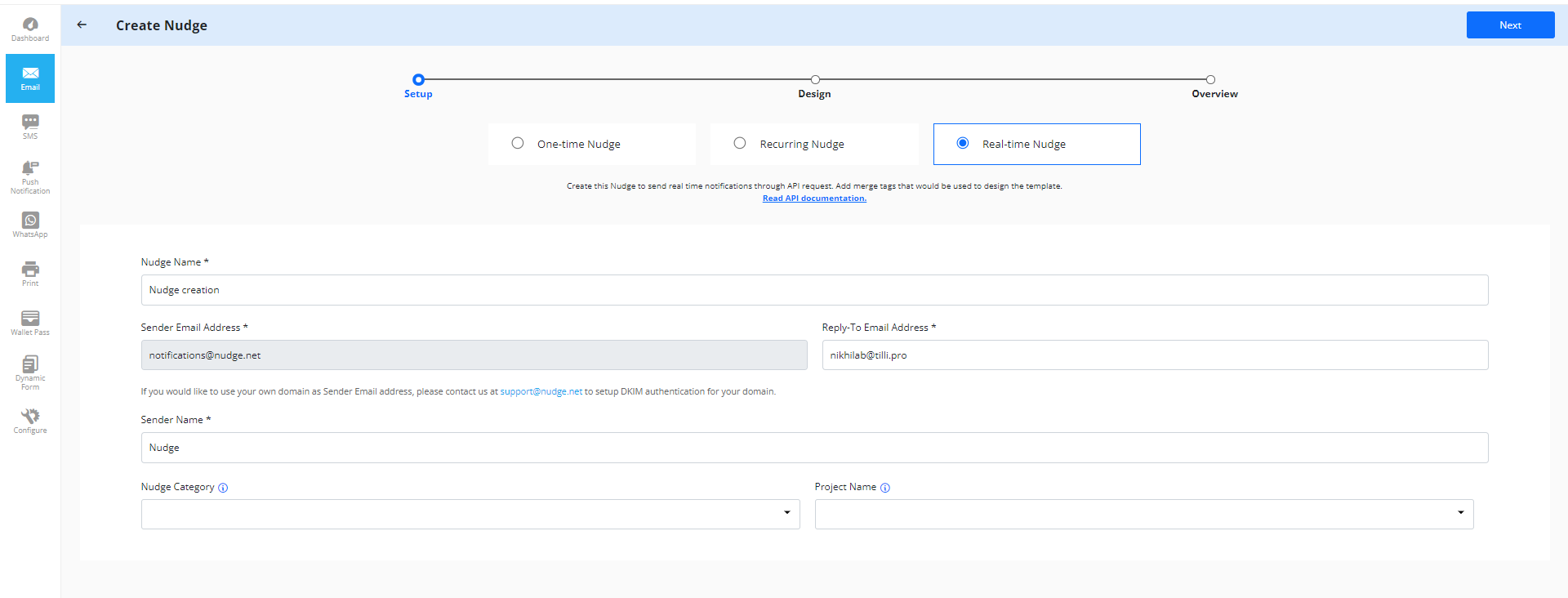Select the Recurring Nudge radio button

tap(740, 143)
